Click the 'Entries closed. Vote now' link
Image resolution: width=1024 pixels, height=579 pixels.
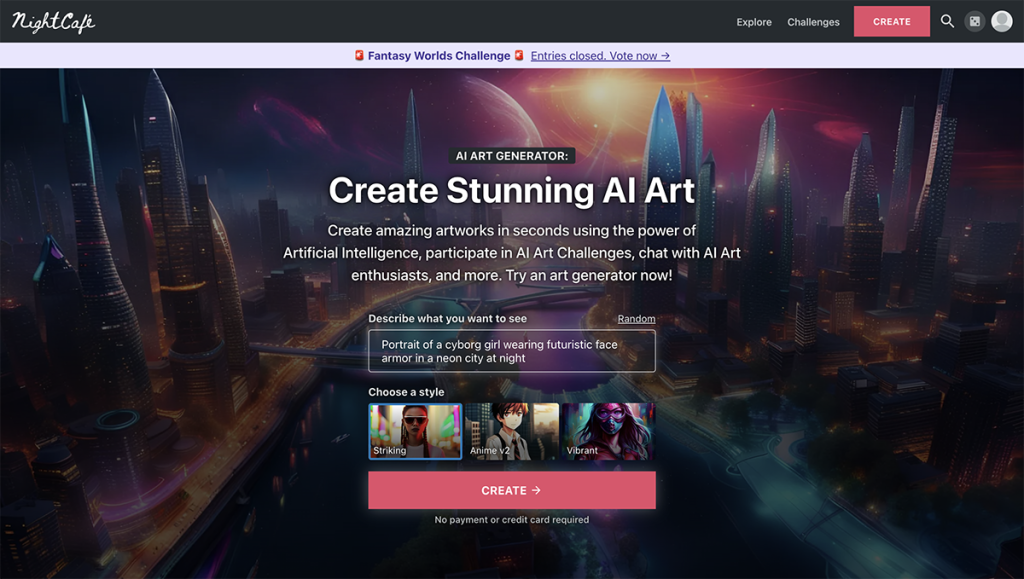(x=599, y=56)
